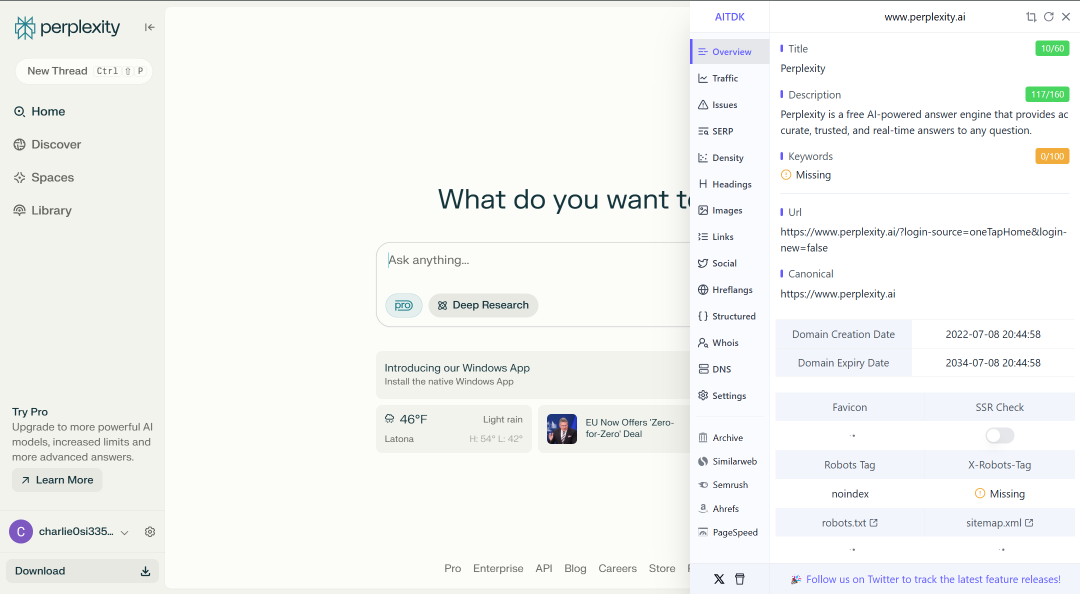Click the AITDK header label

729,17
